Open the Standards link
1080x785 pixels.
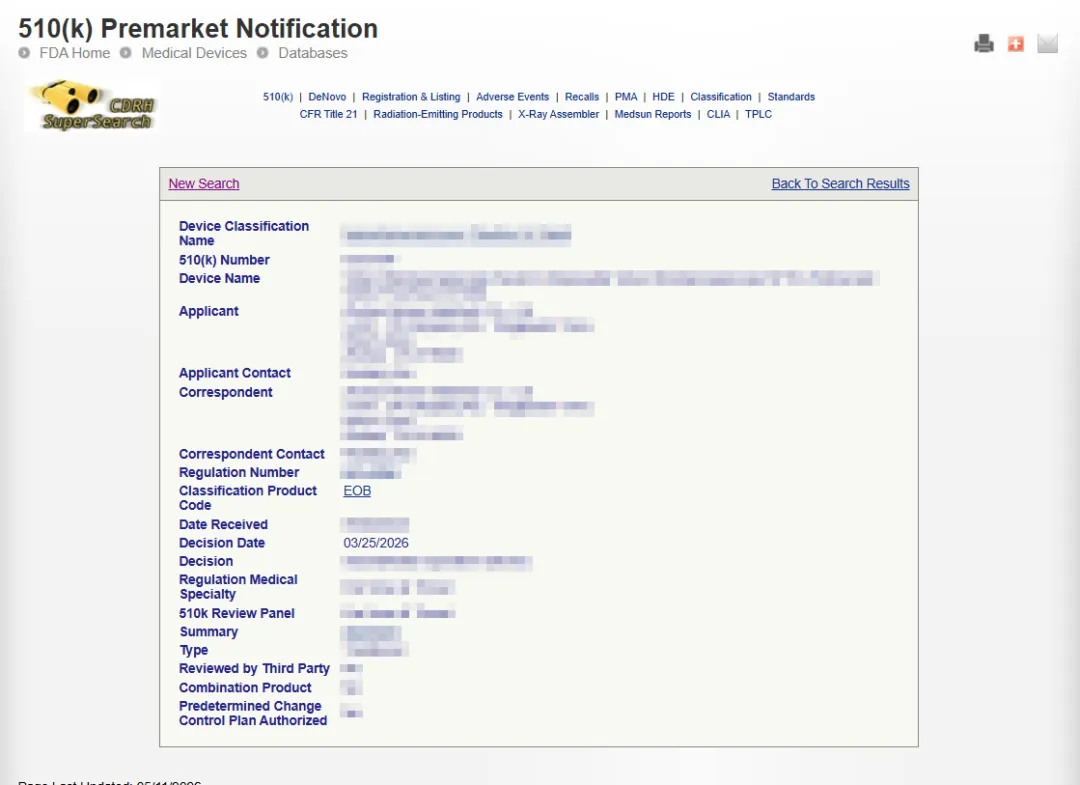coord(791,97)
